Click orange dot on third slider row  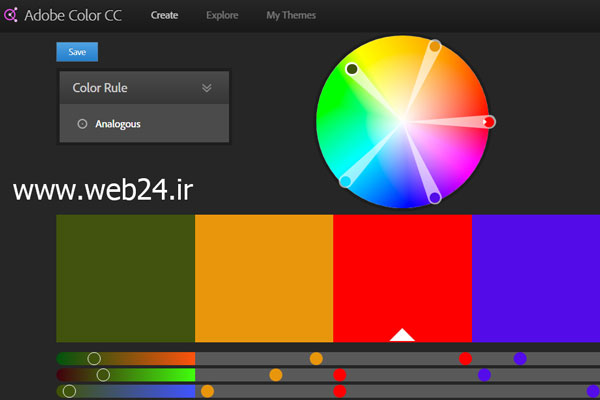pyautogui.click(x=207, y=391)
